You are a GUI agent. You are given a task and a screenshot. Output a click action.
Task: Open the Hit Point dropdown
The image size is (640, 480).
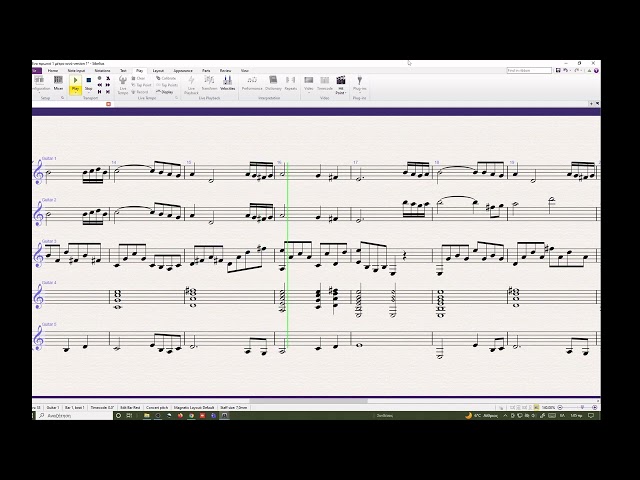(x=341, y=84)
